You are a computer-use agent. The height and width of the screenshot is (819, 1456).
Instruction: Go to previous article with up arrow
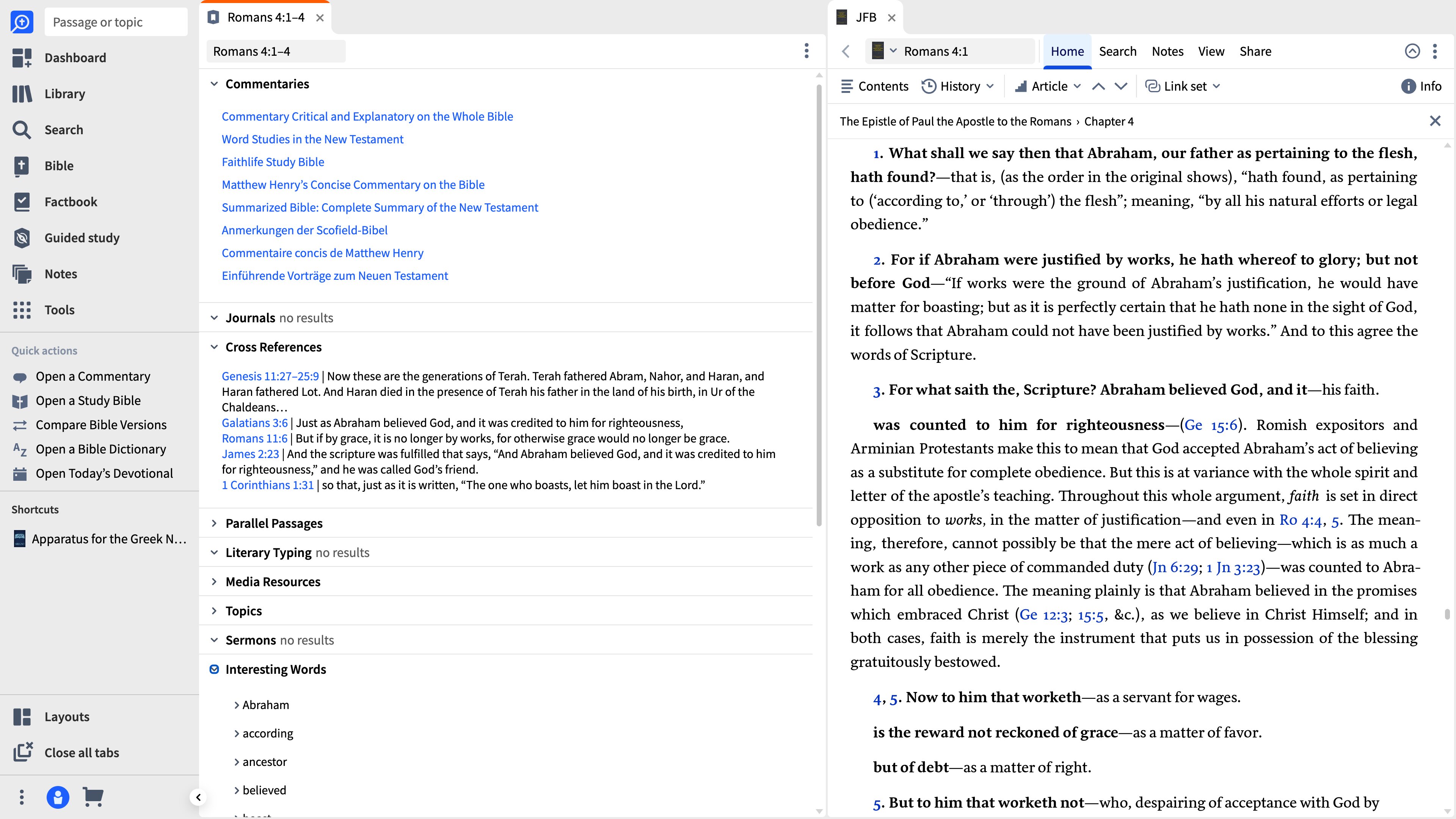click(x=1098, y=86)
